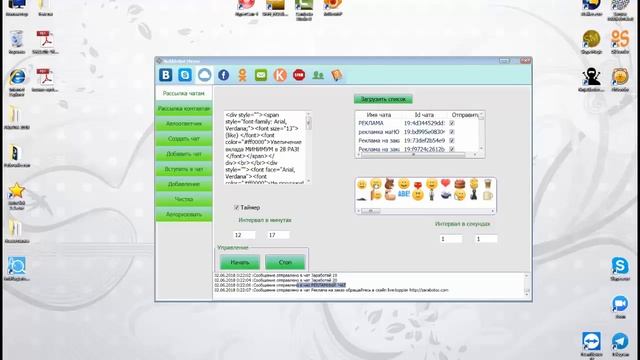Open the orange K module icon

[x=280, y=75]
